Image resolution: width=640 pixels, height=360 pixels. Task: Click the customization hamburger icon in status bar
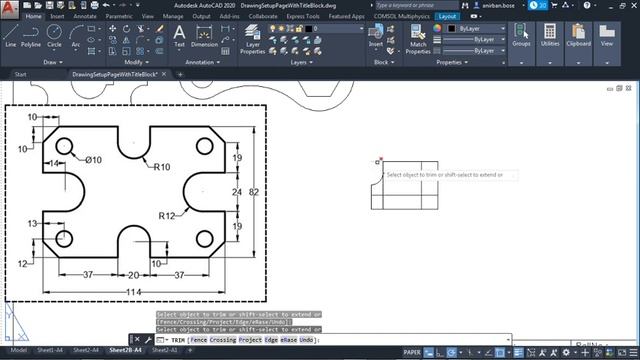(x=633, y=352)
